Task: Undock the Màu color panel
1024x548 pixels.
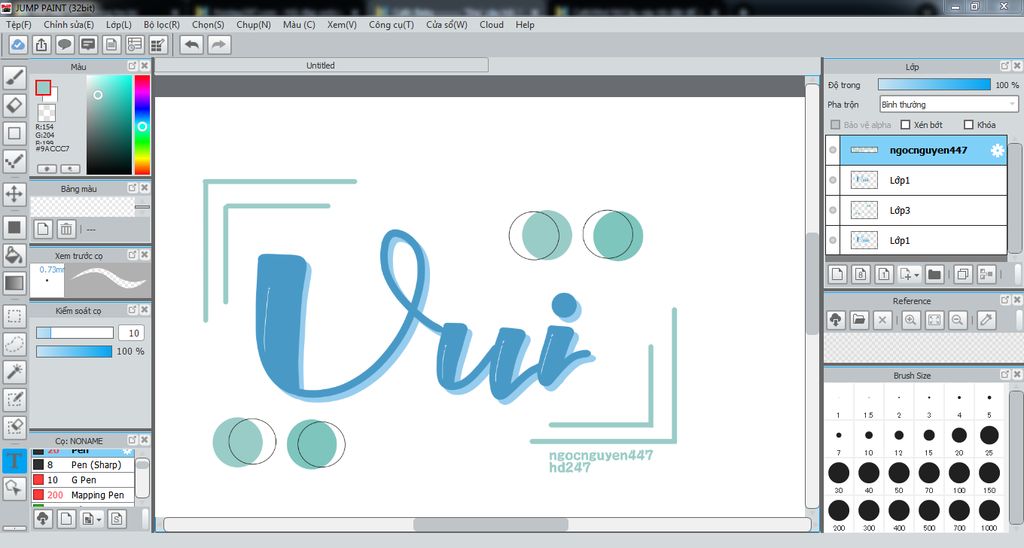Action: pyautogui.click(x=133, y=66)
